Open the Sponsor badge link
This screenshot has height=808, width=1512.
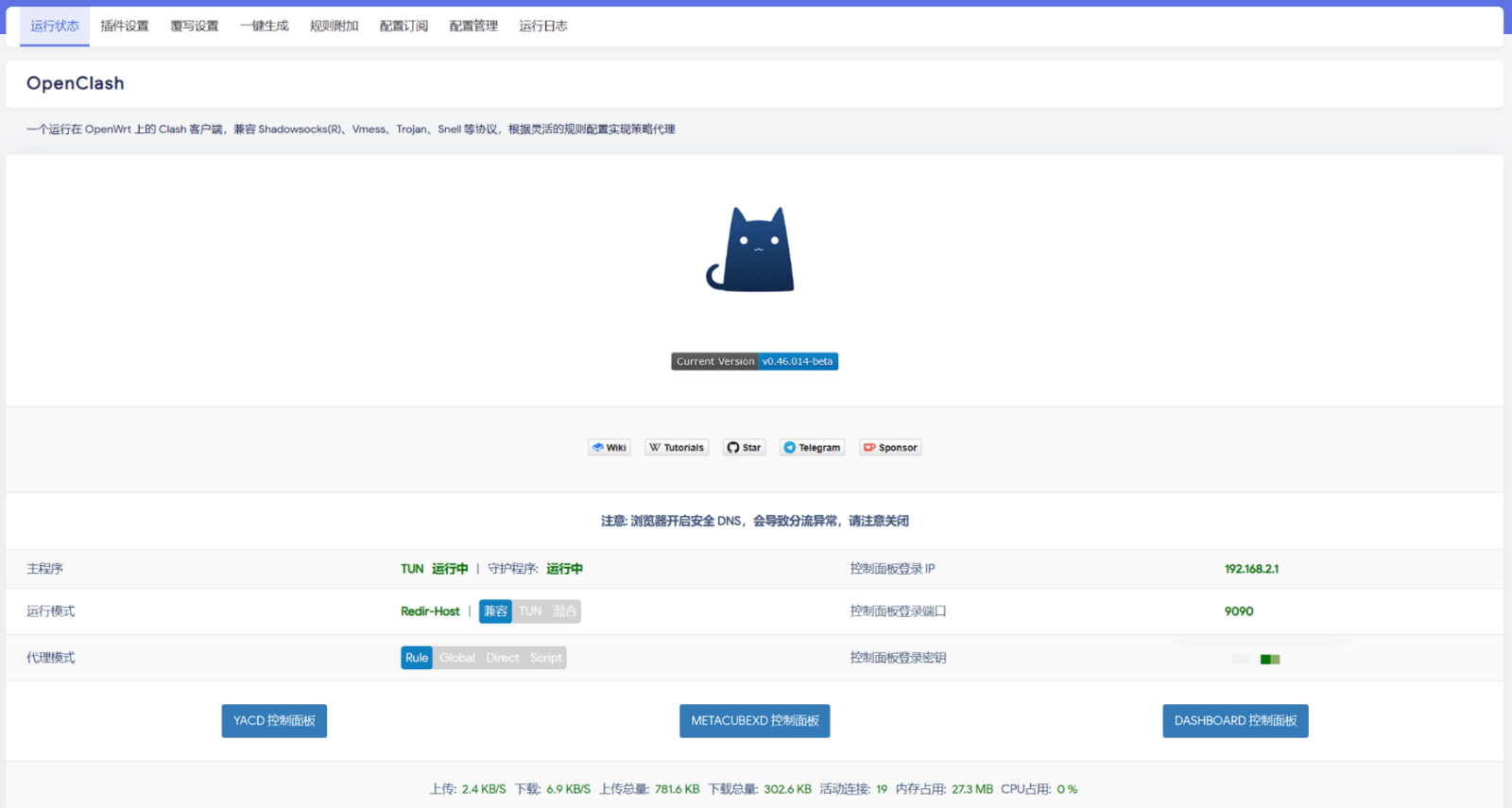(x=890, y=448)
